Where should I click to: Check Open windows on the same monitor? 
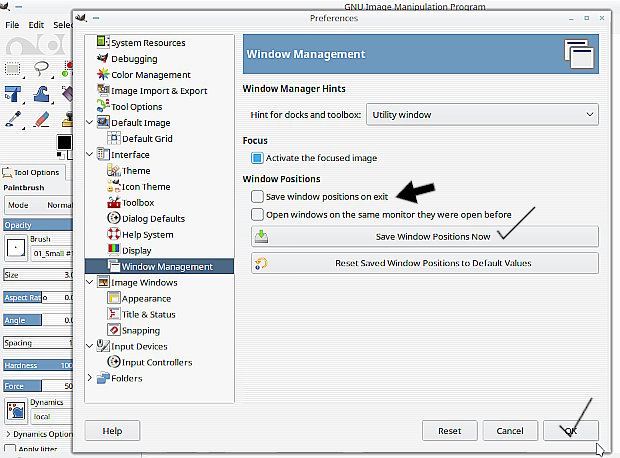tap(257, 214)
